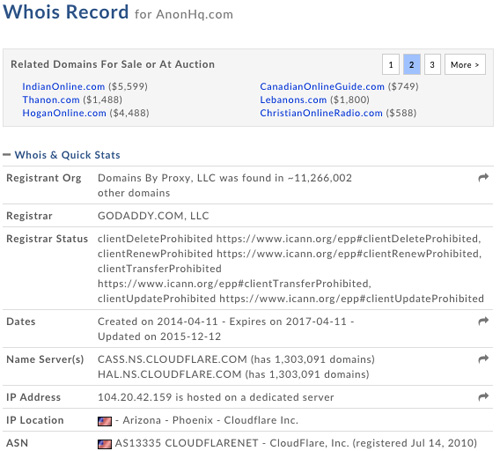Go to page 3 of related domains
Viewport: 500px width, 451px height.
432,65
